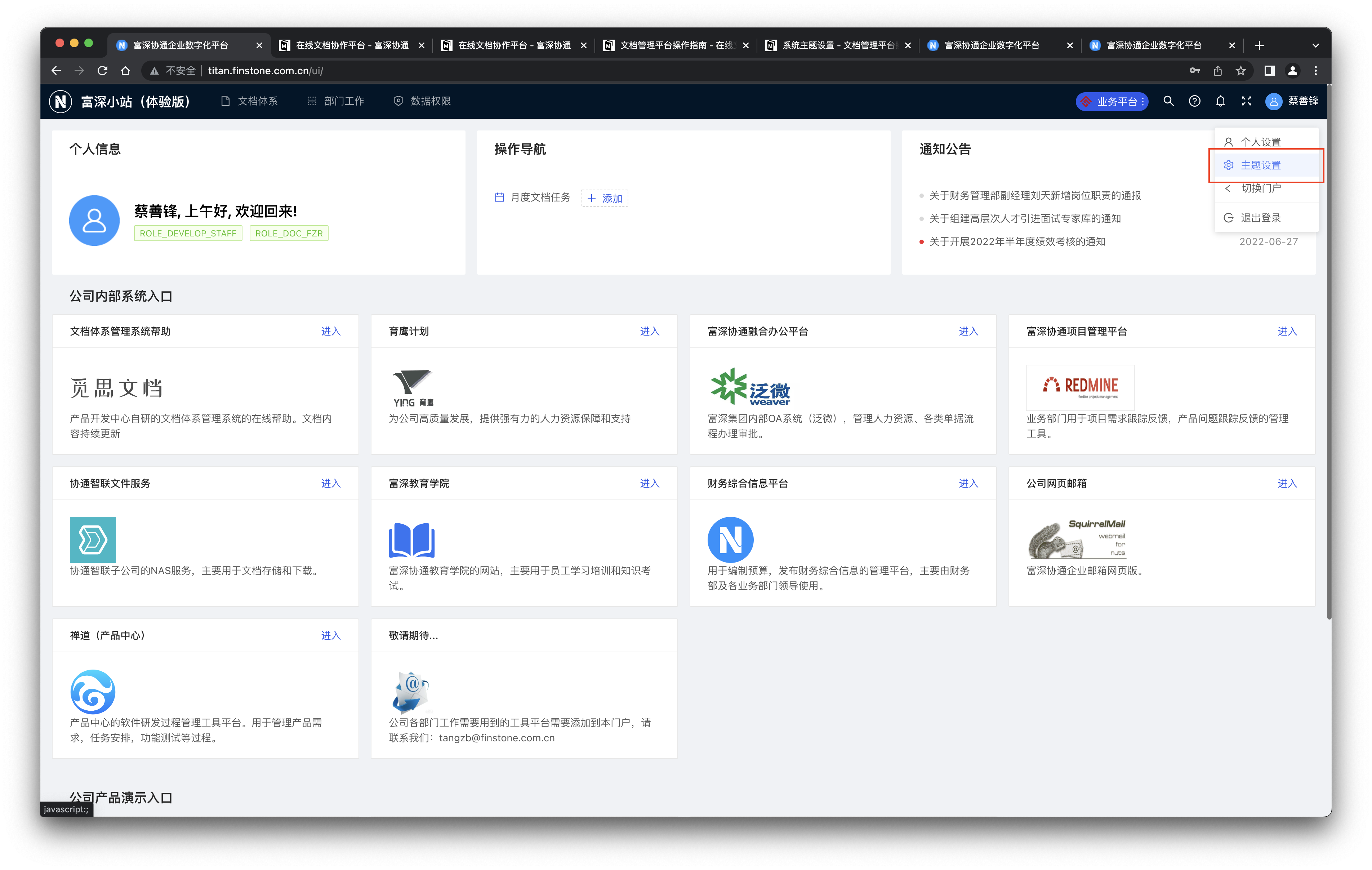The height and width of the screenshot is (870, 1372).
Task: Select 主题设置 from the user menu
Action: pyautogui.click(x=1260, y=165)
